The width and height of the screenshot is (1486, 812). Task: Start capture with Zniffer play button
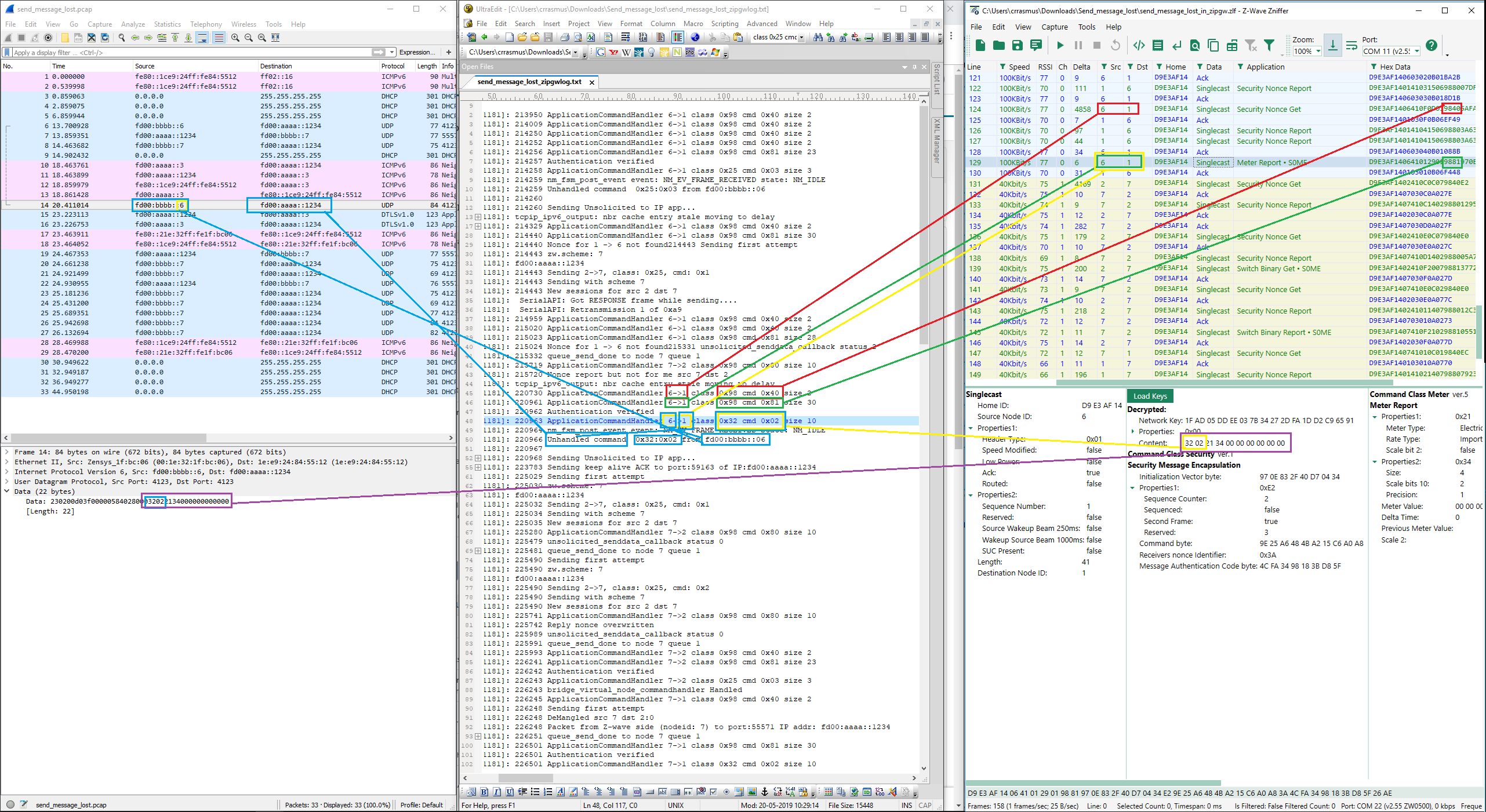[x=1060, y=45]
